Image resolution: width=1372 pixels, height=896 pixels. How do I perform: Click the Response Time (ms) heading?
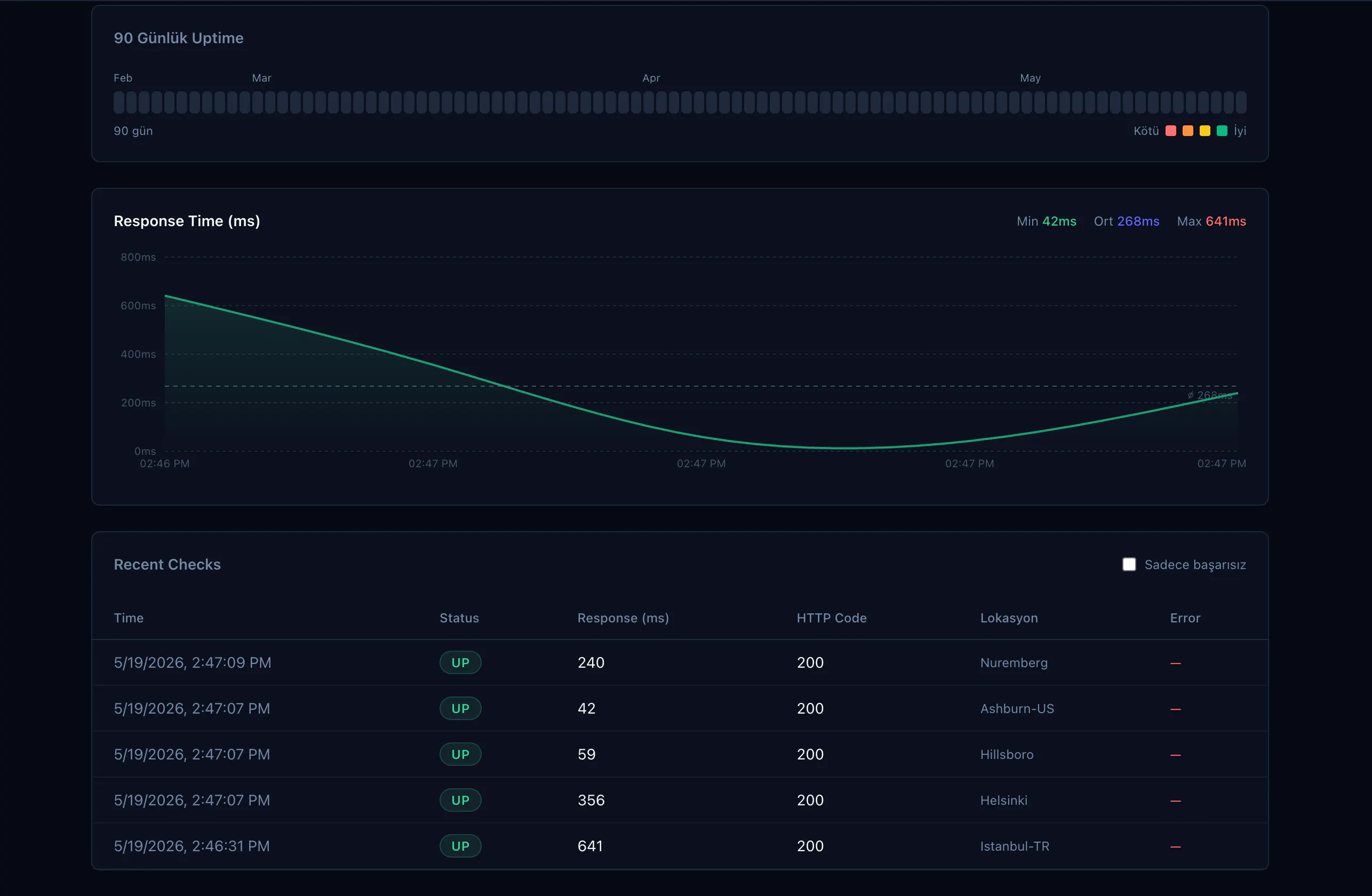tap(187, 221)
